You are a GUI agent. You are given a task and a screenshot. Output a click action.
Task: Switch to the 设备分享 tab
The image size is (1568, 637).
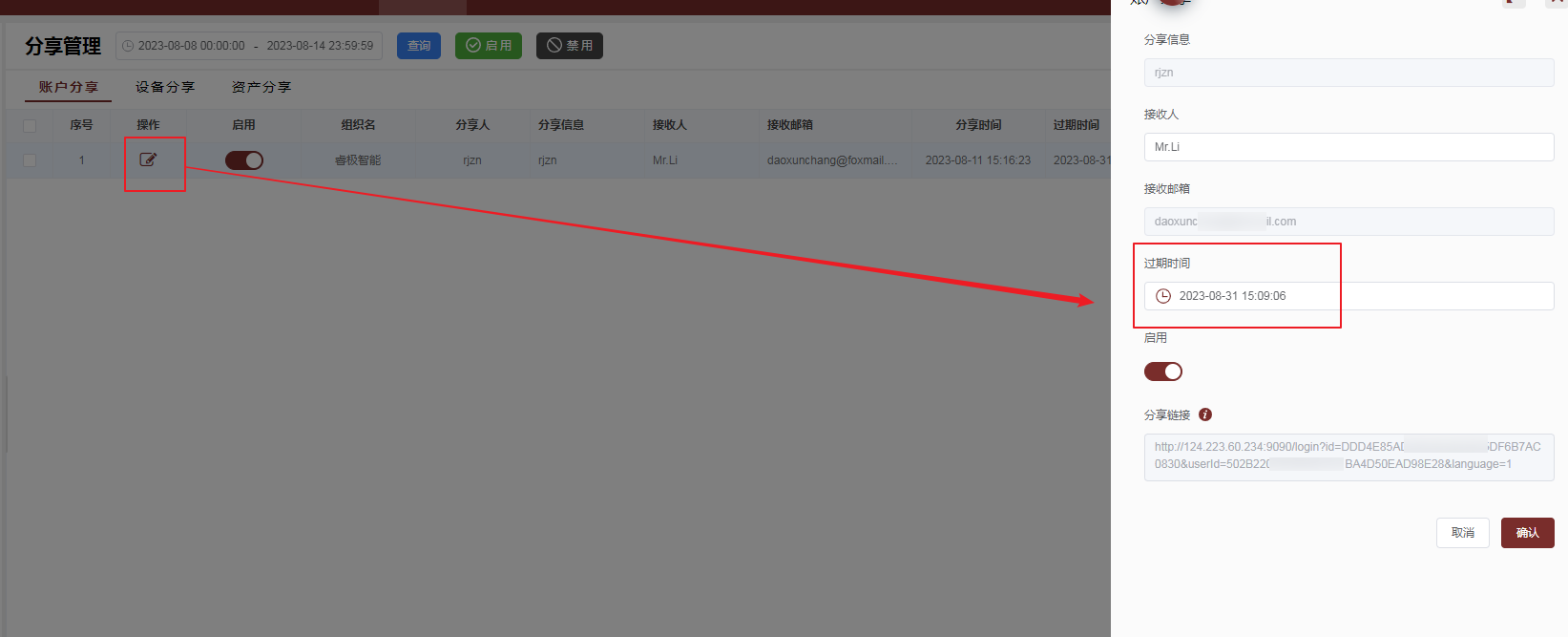[165, 87]
